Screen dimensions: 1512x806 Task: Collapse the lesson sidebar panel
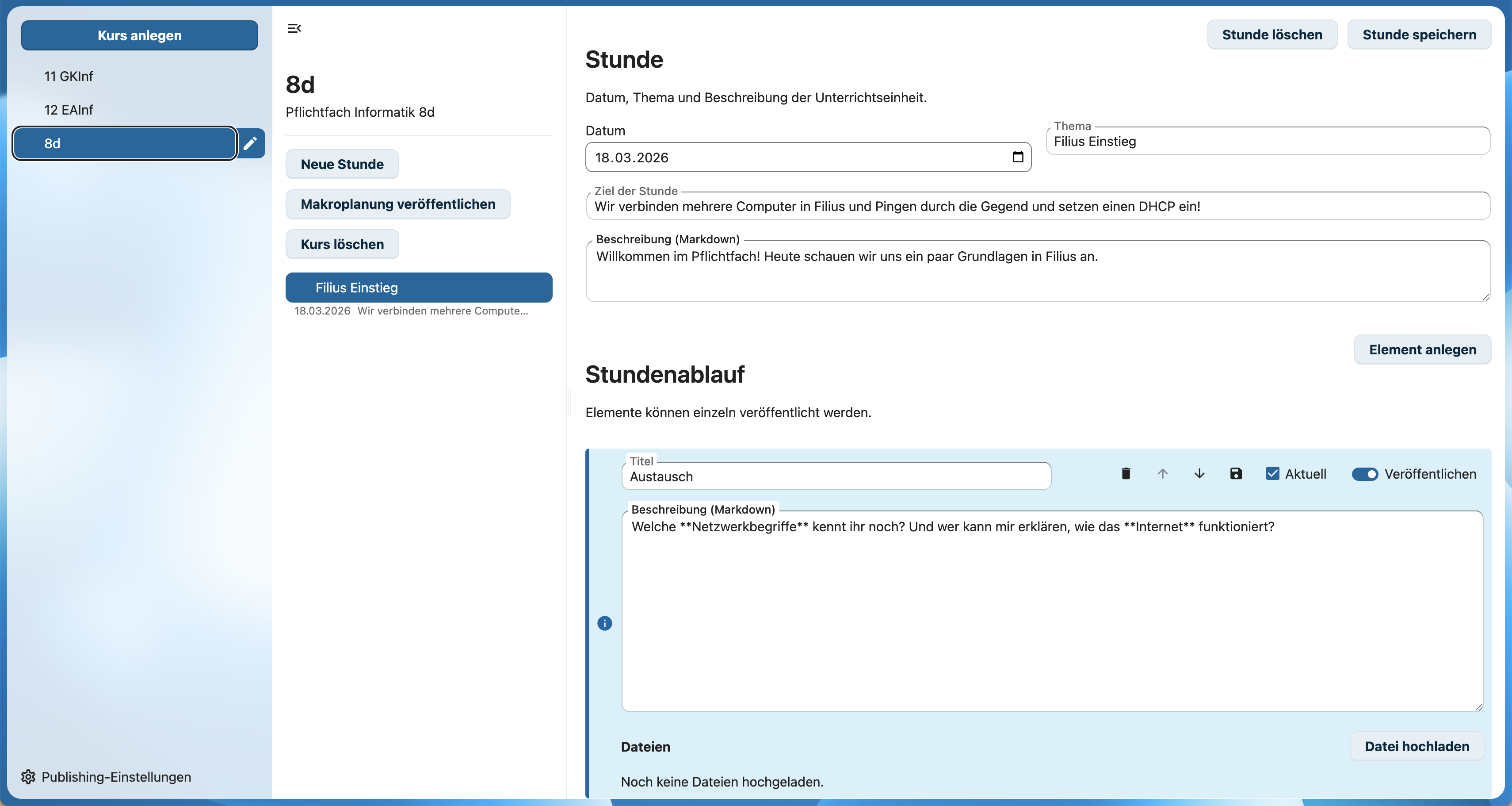(294, 27)
